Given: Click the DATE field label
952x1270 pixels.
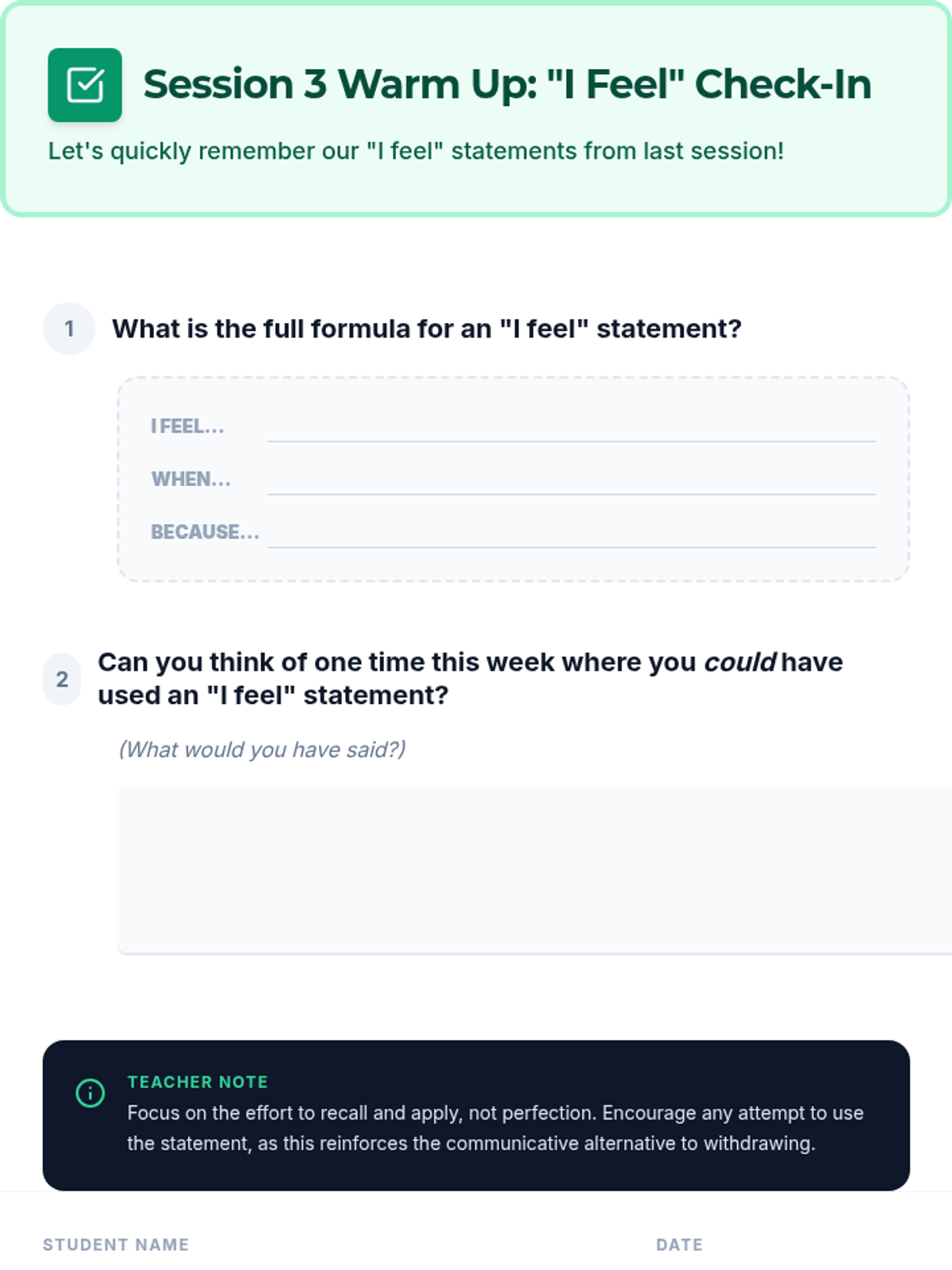Looking at the screenshot, I should point(679,1245).
